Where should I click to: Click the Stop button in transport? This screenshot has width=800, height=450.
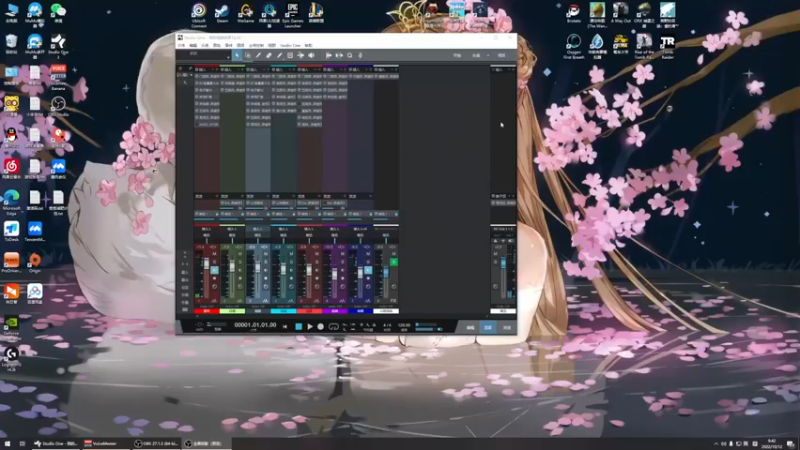coord(298,327)
